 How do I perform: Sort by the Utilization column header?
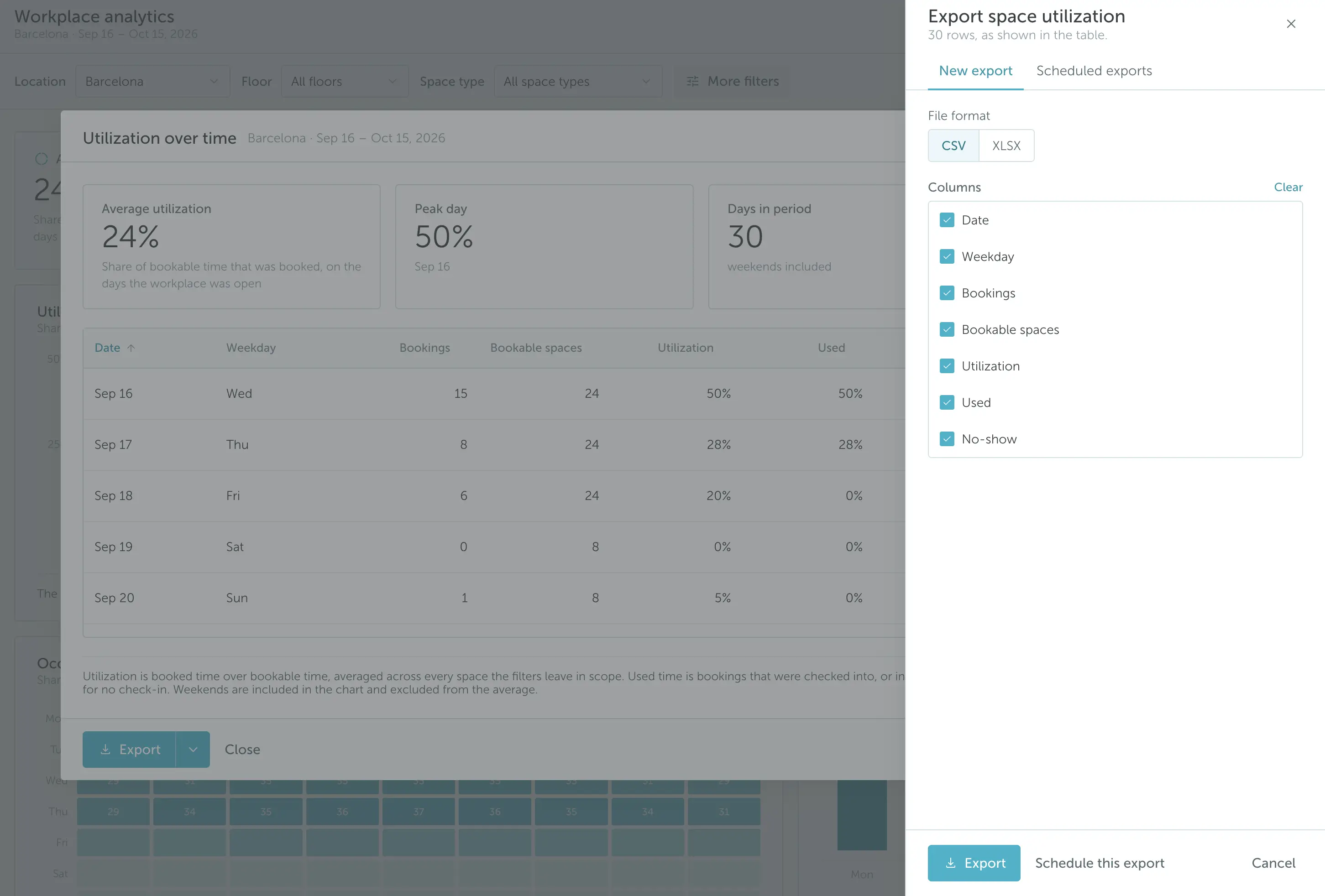(685, 348)
